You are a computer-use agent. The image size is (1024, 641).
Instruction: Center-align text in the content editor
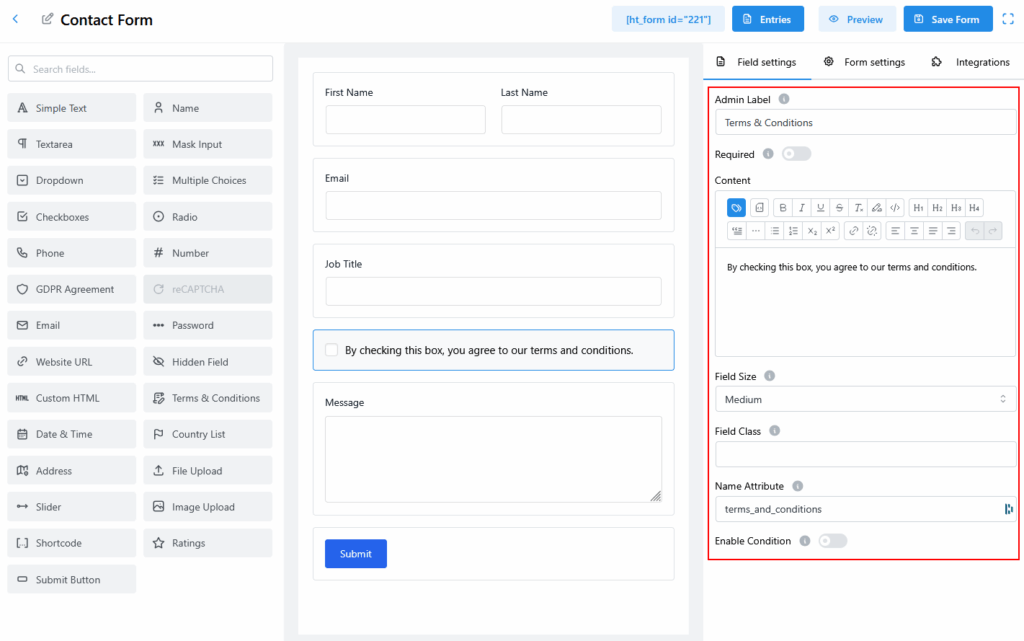tap(914, 231)
